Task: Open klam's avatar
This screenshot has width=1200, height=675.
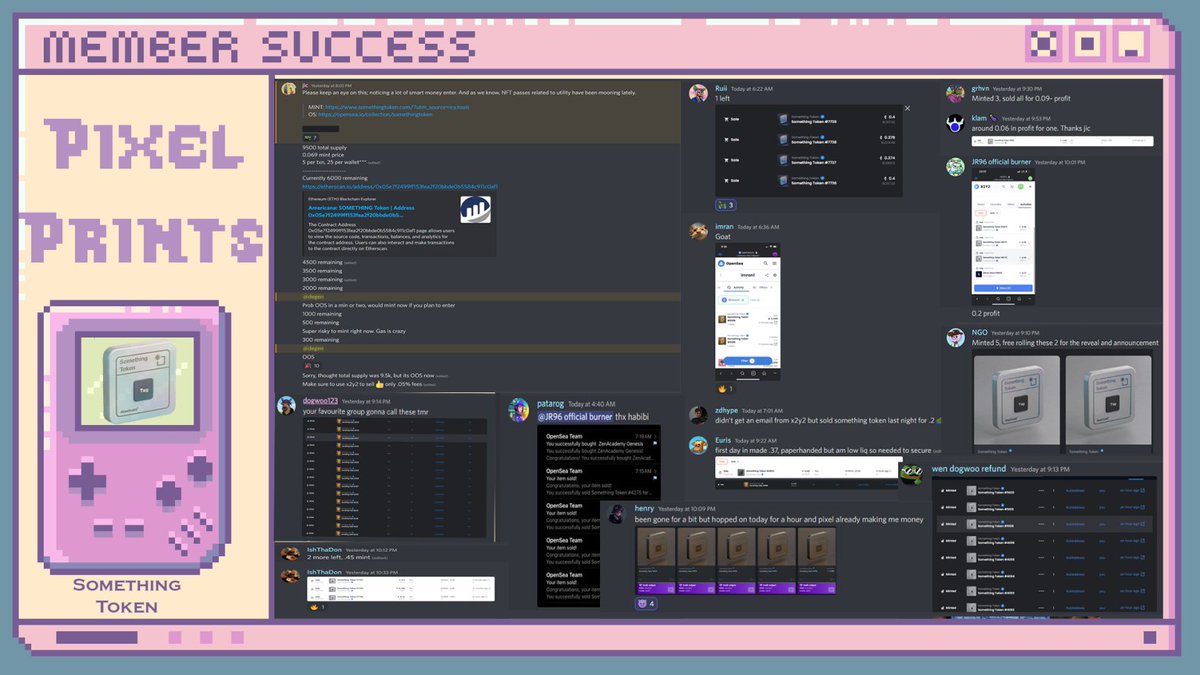Action: click(955, 124)
